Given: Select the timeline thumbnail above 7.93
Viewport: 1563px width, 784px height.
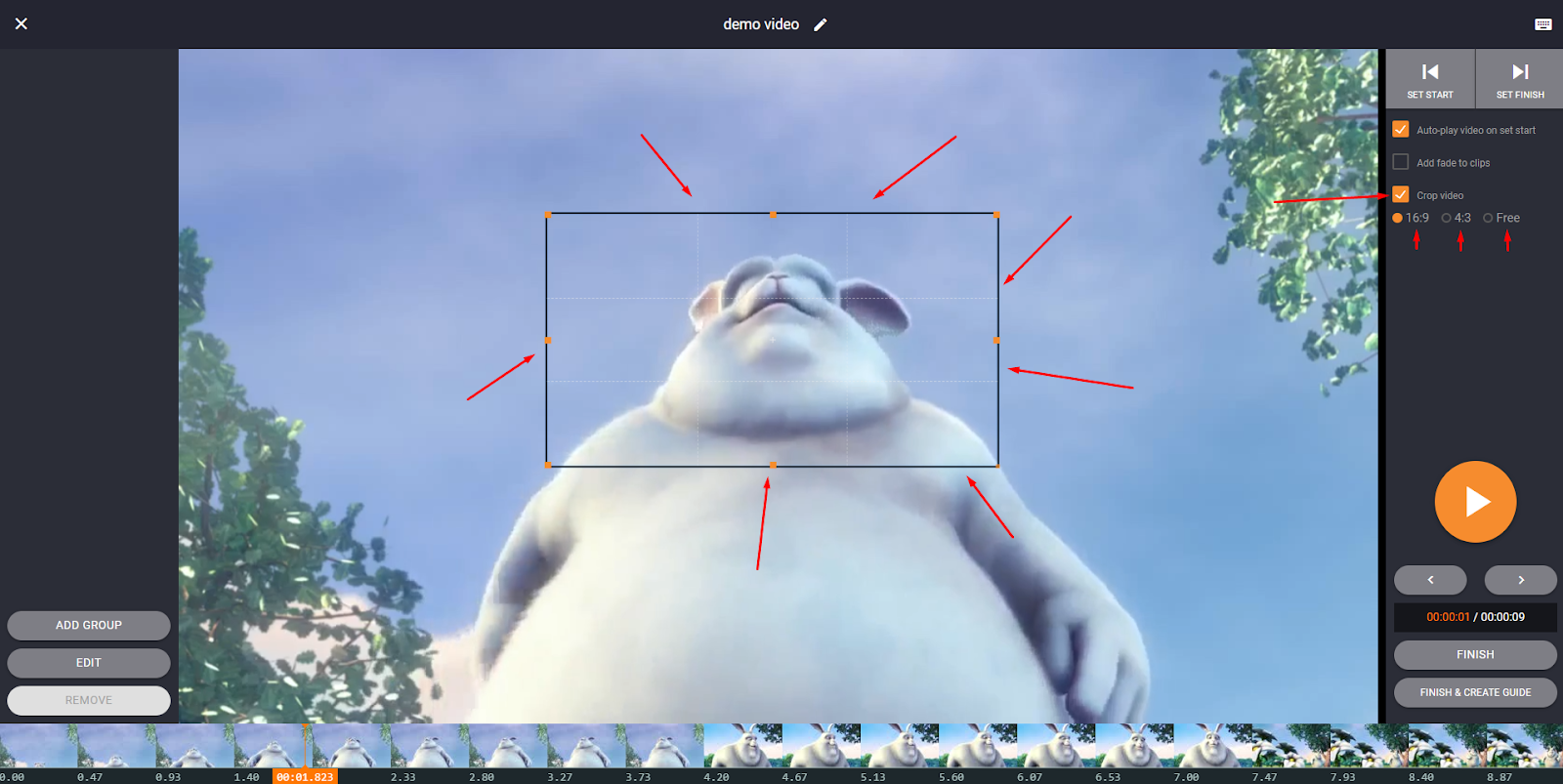Looking at the screenshot, I should point(1370,746).
